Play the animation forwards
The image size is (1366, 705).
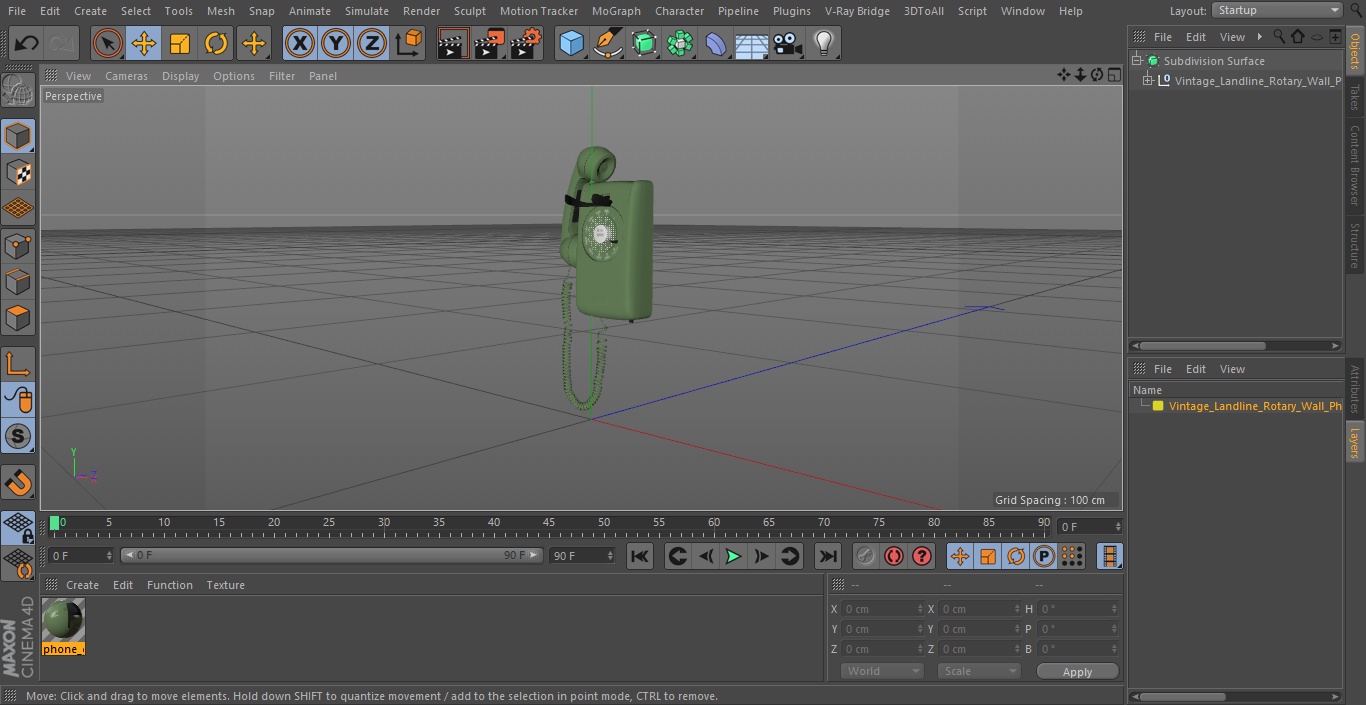coord(733,556)
